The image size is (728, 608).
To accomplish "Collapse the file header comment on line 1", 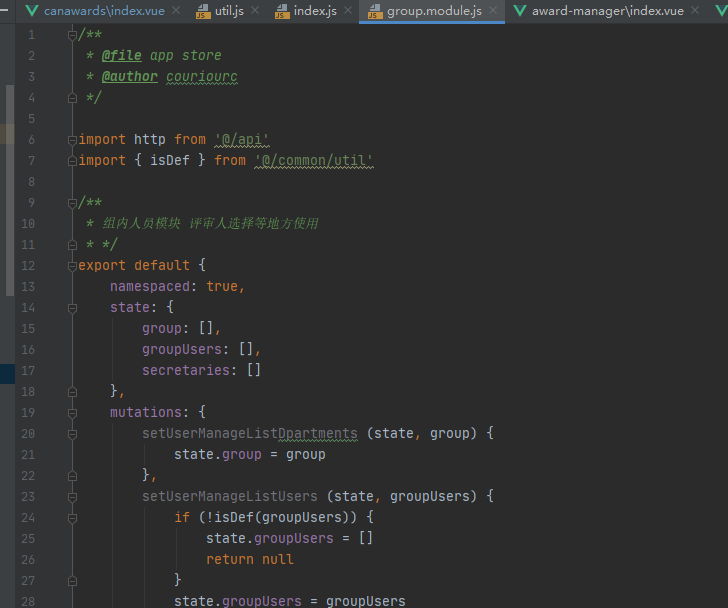I will pos(72,35).
